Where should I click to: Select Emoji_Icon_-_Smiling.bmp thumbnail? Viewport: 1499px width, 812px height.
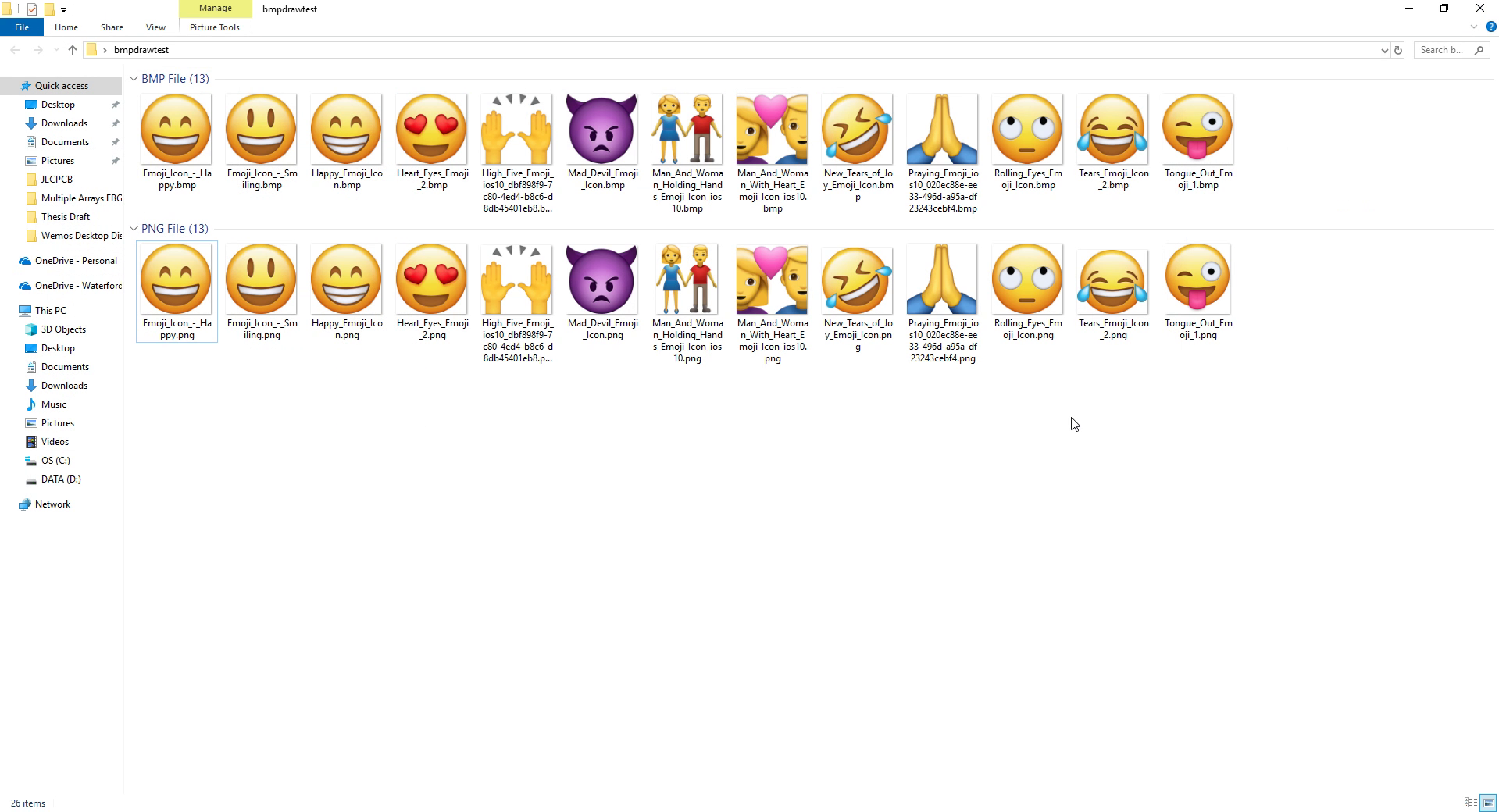click(261, 129)
